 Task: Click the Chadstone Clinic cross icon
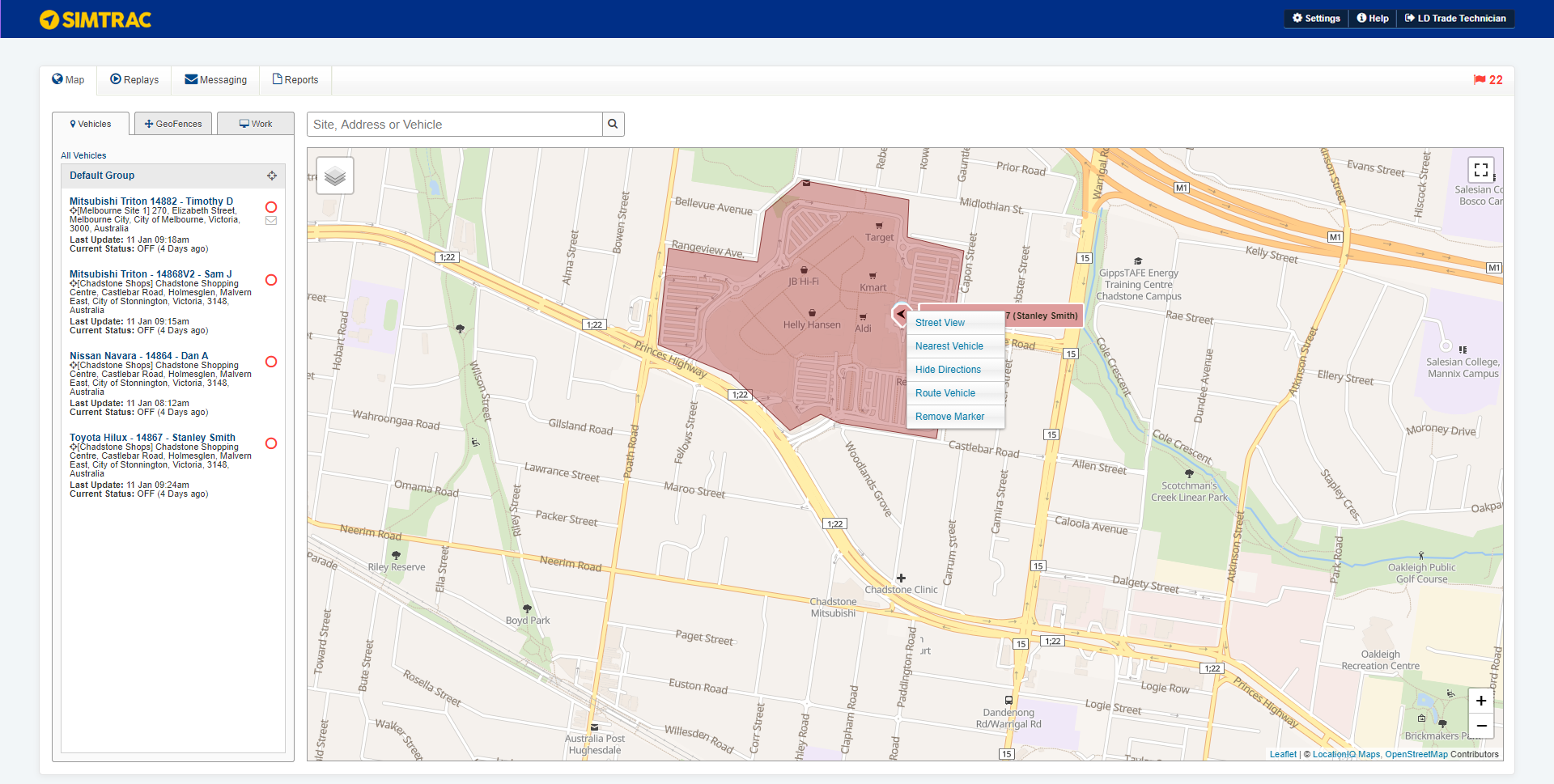[901, 578]
